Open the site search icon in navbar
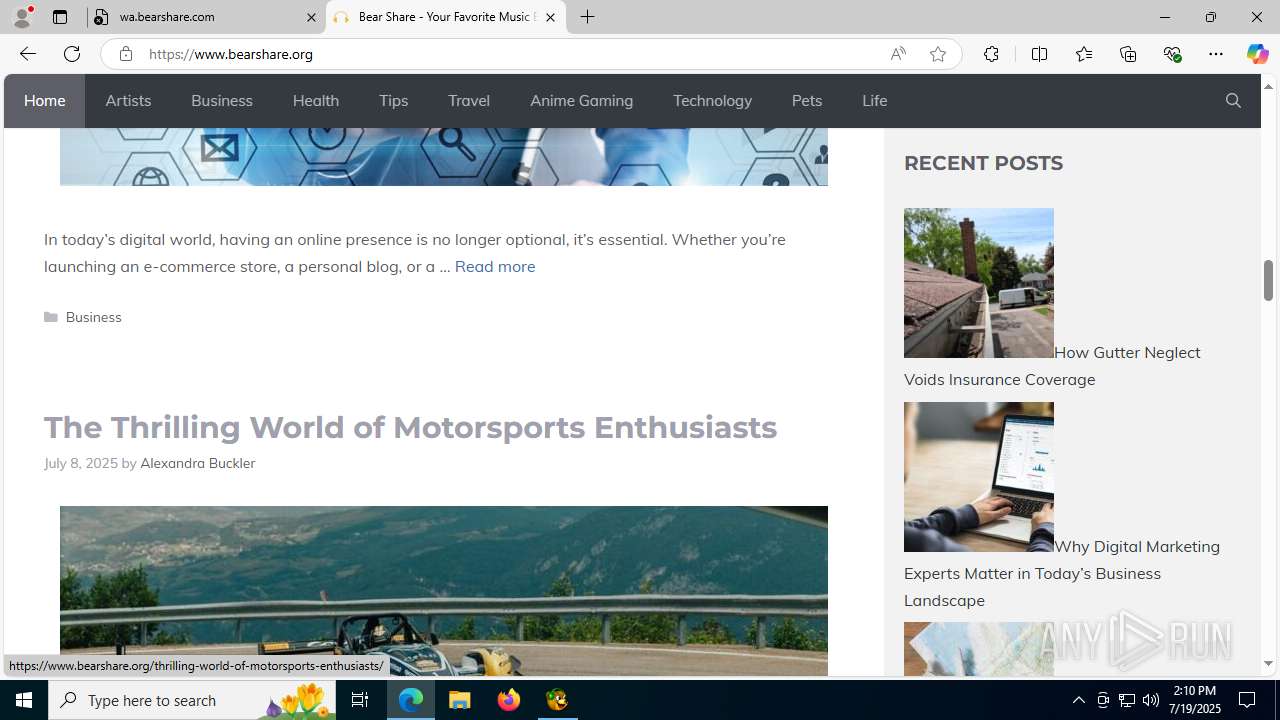1280x720 pixels. (1233, 101)
